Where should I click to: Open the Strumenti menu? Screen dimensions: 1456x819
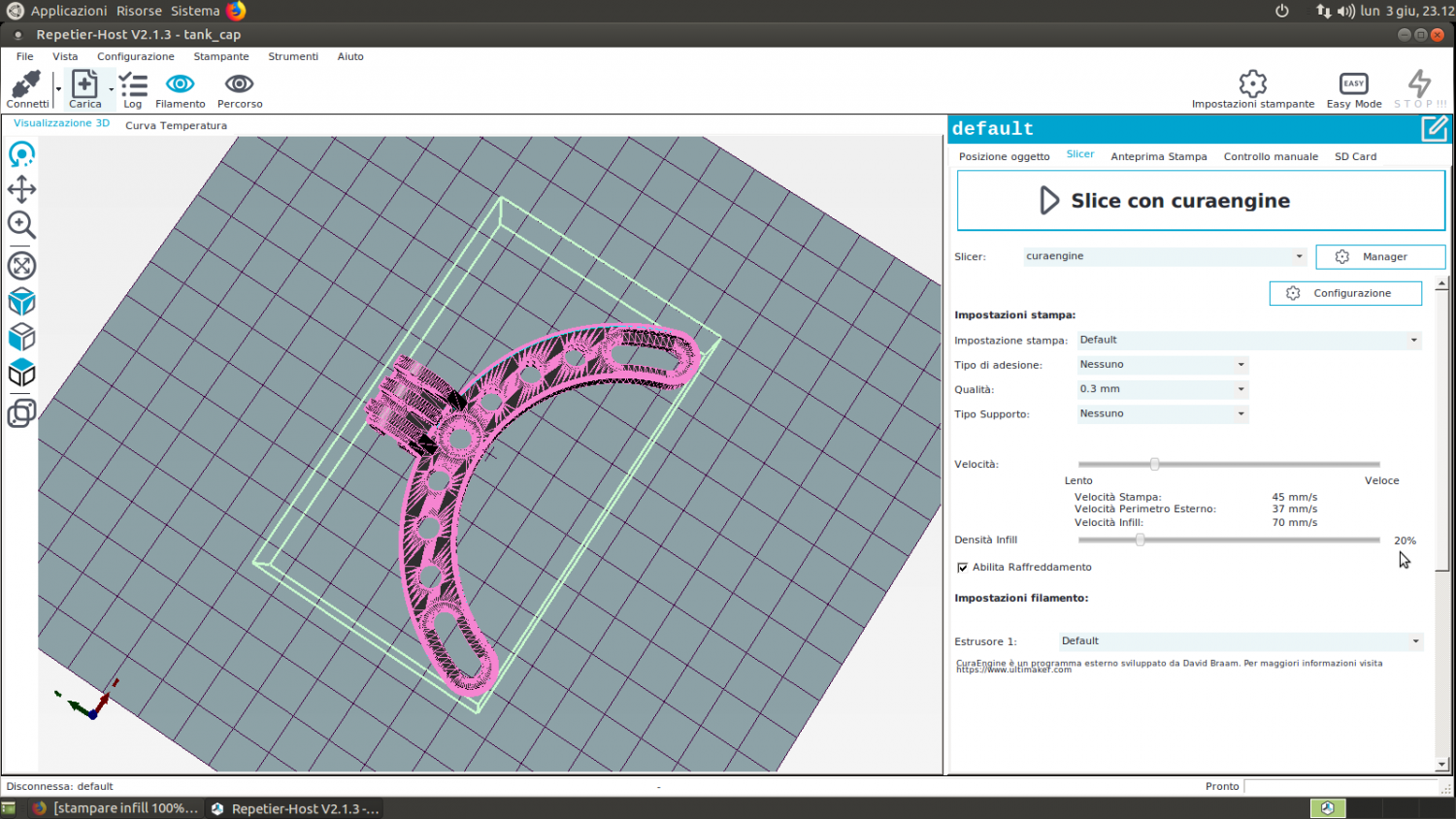[x=293, y=56]
